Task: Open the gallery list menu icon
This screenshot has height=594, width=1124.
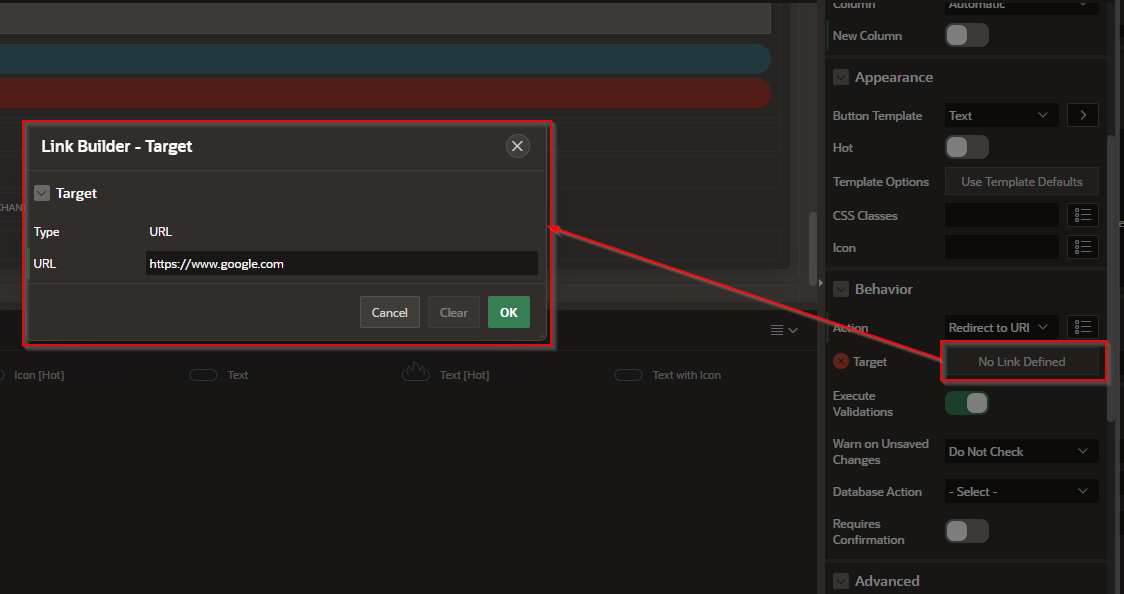Action: [x=784, y=330]
